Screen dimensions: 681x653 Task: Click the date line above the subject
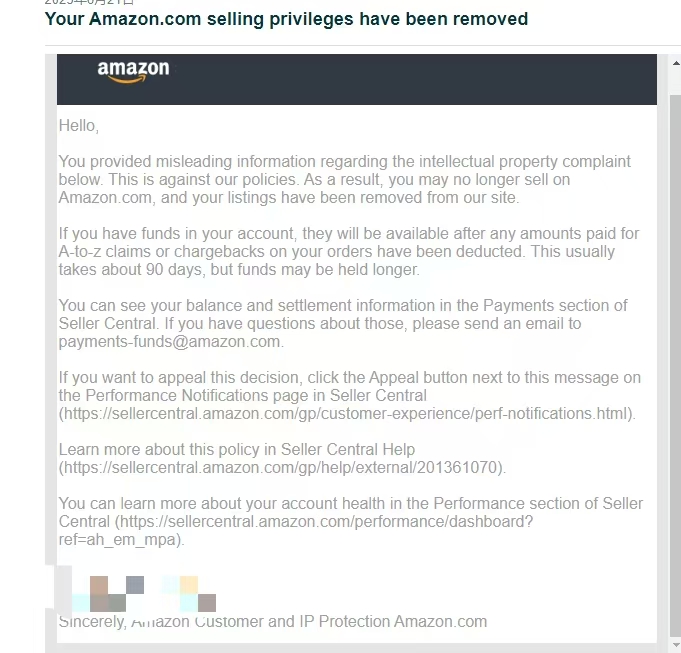90,3
